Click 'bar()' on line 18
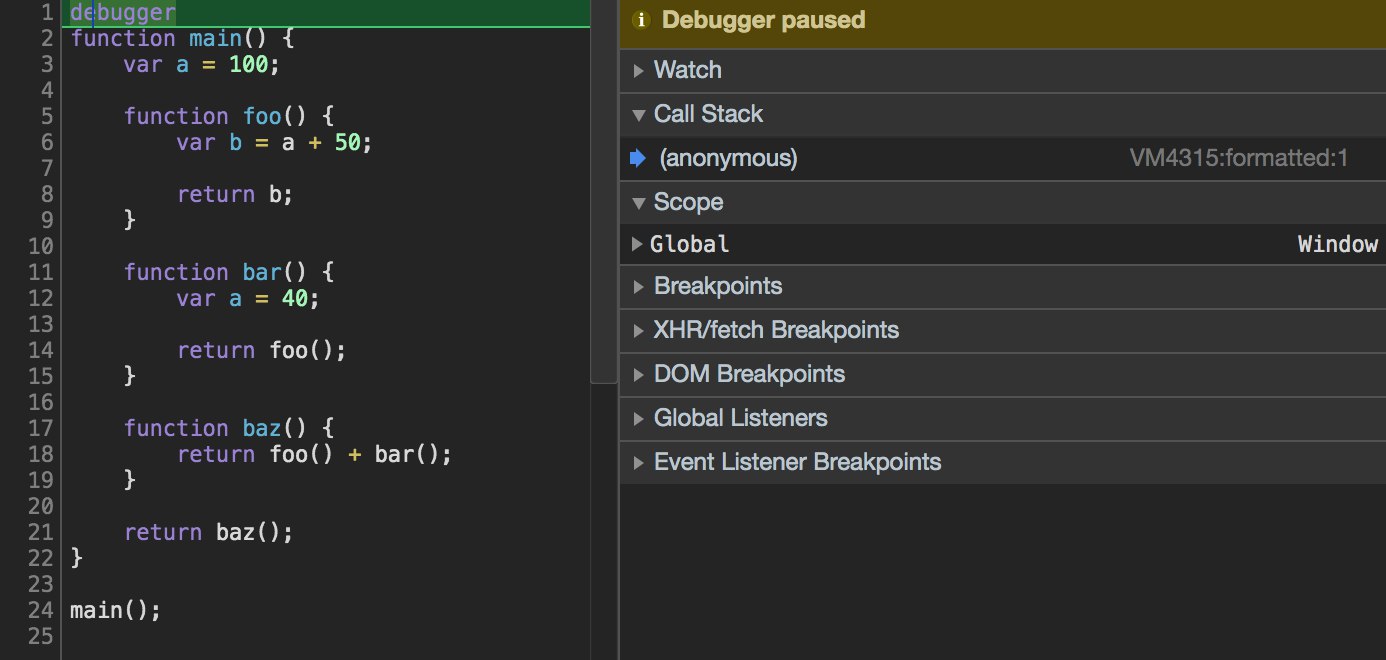Image resolution: width=1386 pixels, height=660 pixels. point(407,455)
